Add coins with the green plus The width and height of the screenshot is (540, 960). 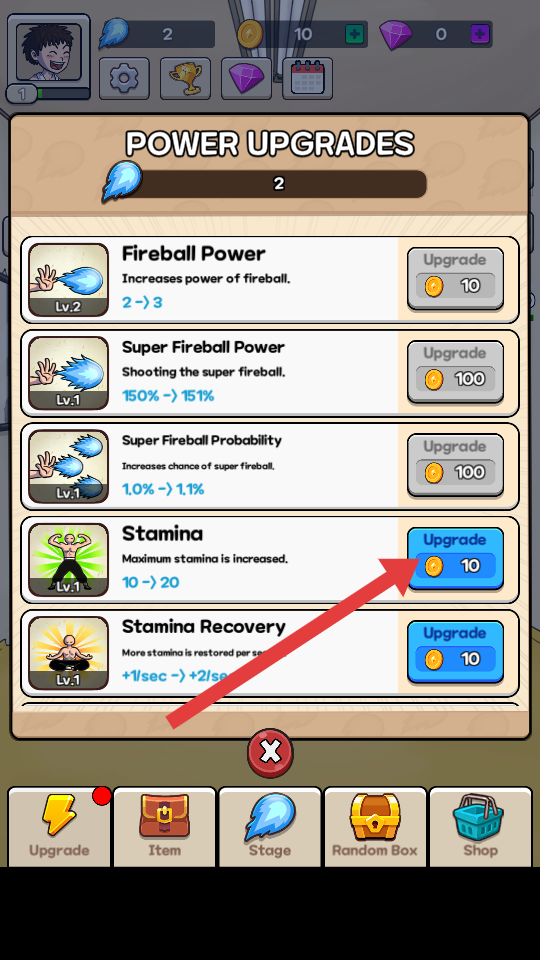[x=354, y=34]
